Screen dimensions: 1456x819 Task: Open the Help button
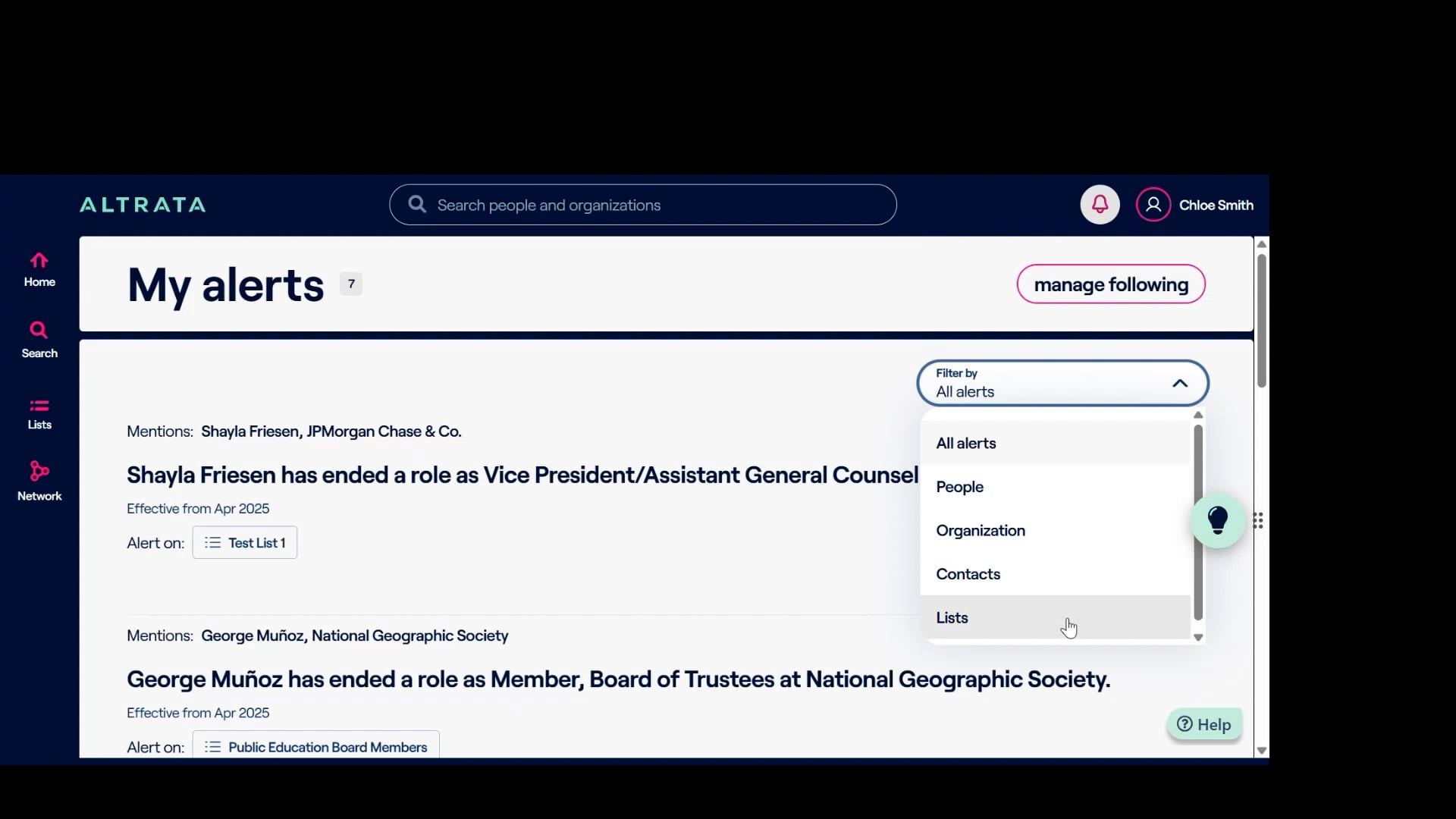(1203, 725)
